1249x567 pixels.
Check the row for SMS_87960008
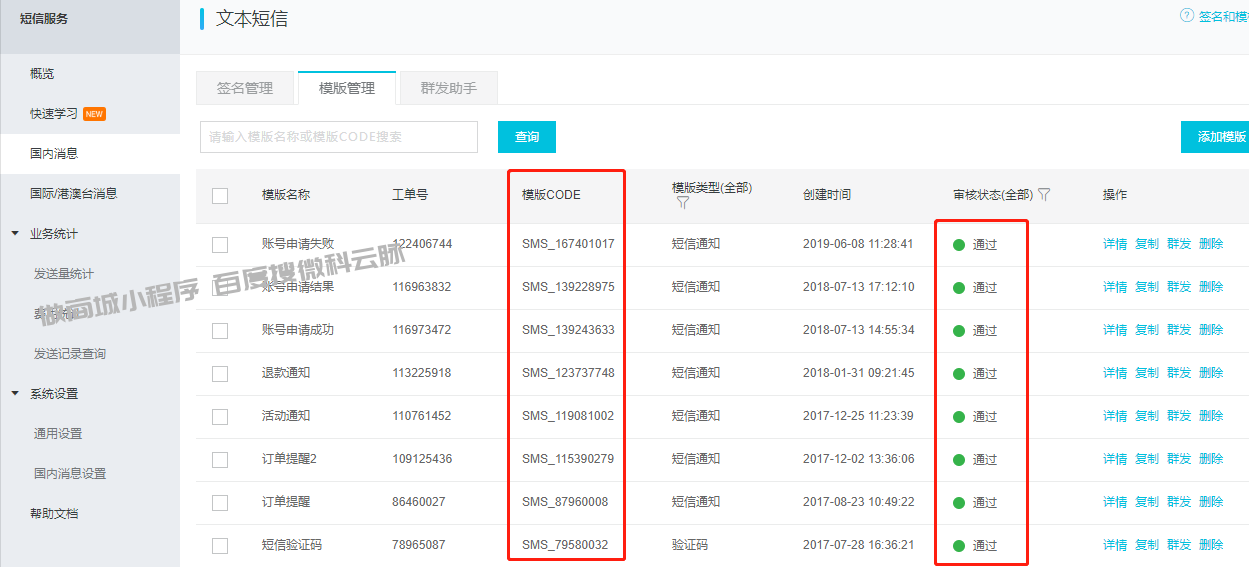coord(220,502)
